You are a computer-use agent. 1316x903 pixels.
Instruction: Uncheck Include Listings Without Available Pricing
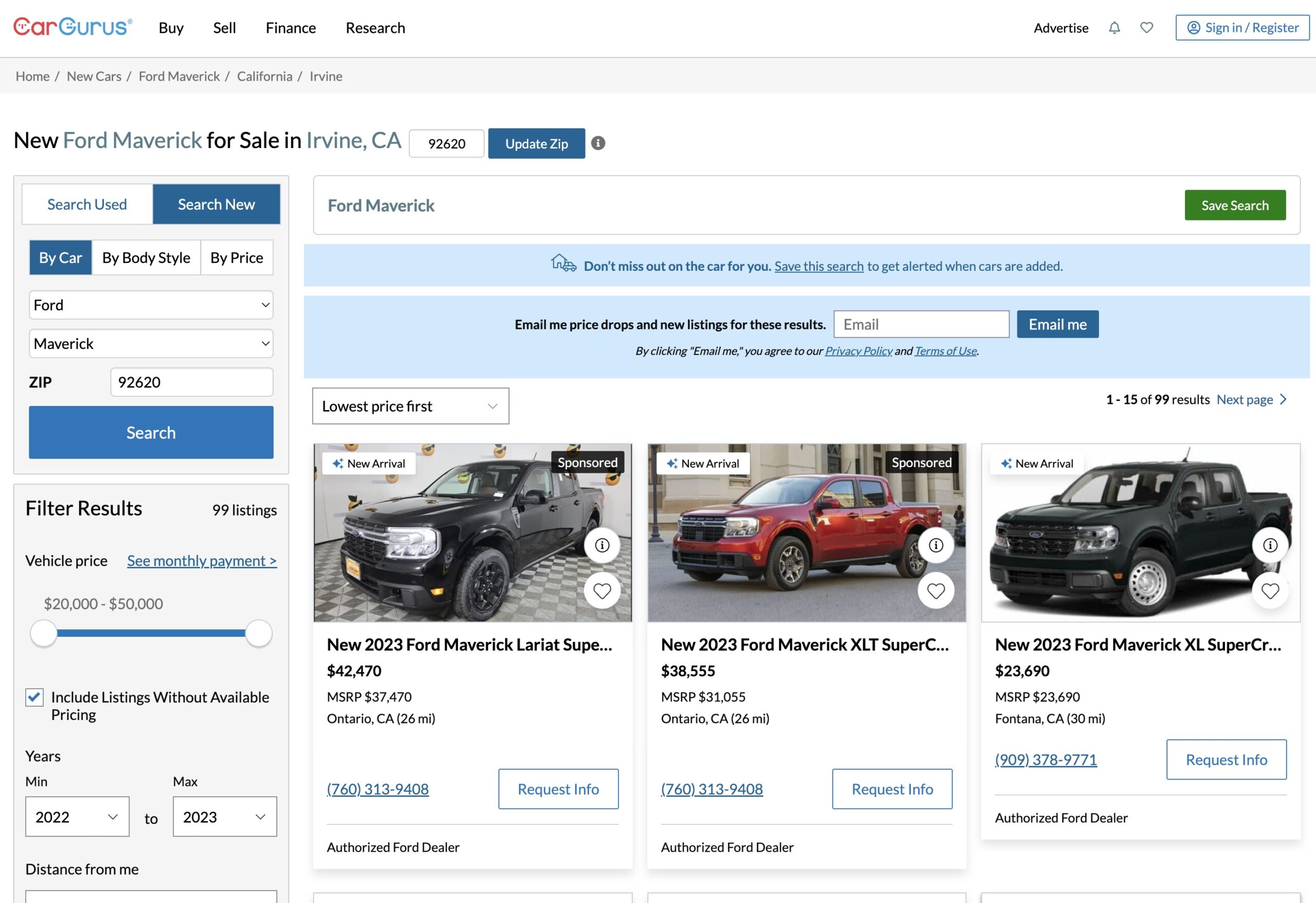click(33, 696)
